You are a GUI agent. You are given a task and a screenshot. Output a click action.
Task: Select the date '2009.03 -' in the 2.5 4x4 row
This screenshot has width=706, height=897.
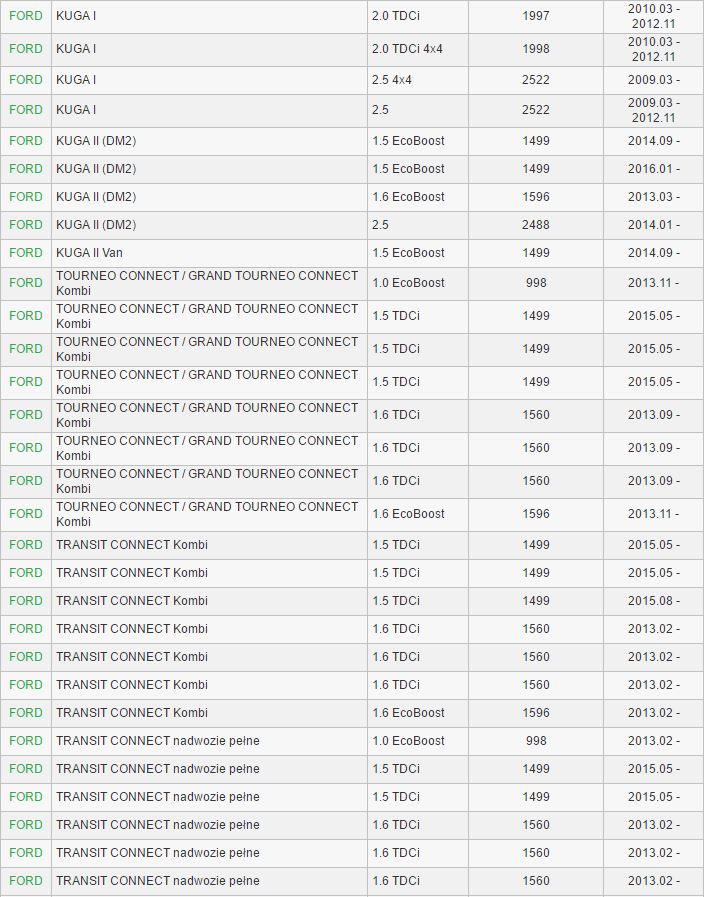click(653, 80)
